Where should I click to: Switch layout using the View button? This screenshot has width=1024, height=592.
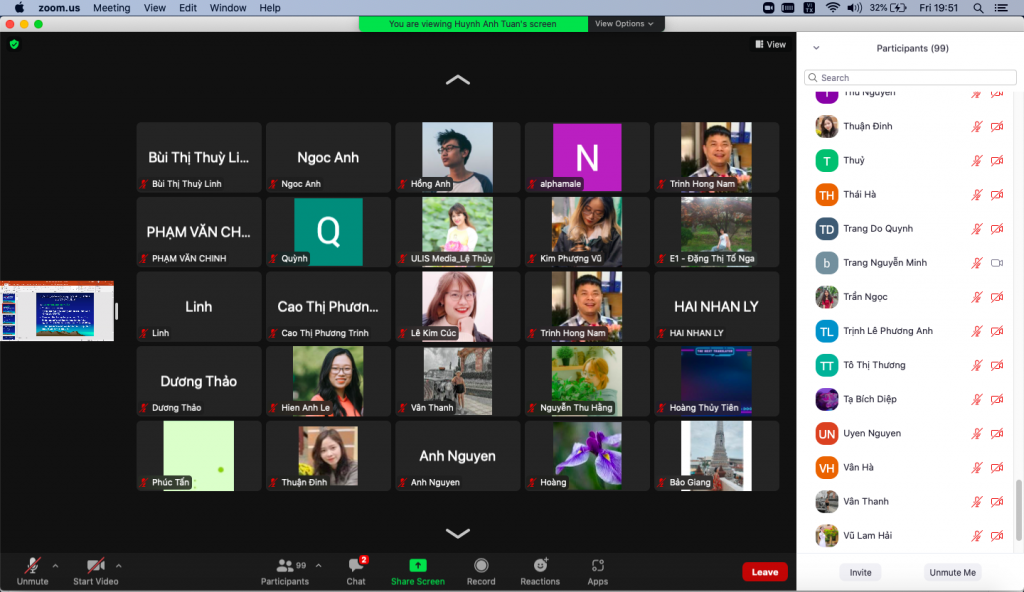(770, 44)
